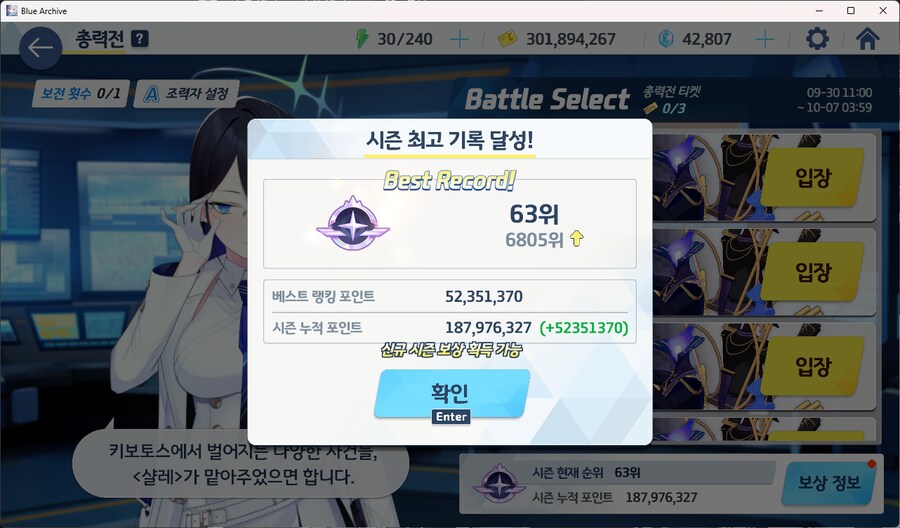Open the 총력전 help question mark
The image size is (900, 528).
139,38
